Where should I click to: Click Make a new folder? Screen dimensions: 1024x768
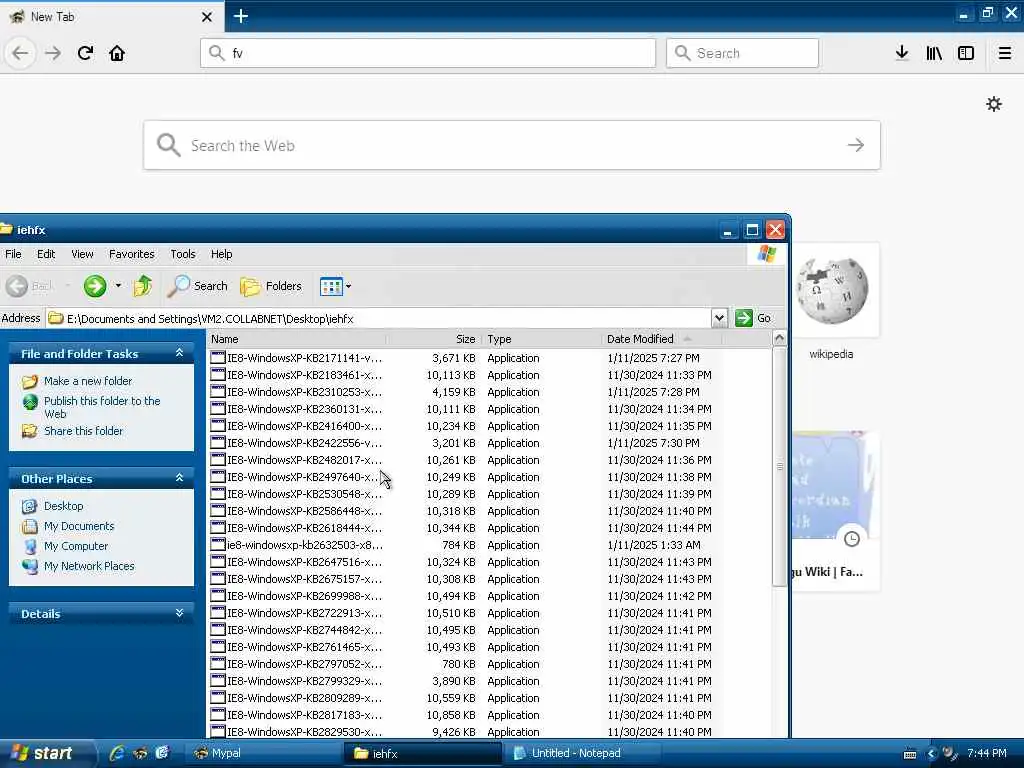tap(88, 381)
